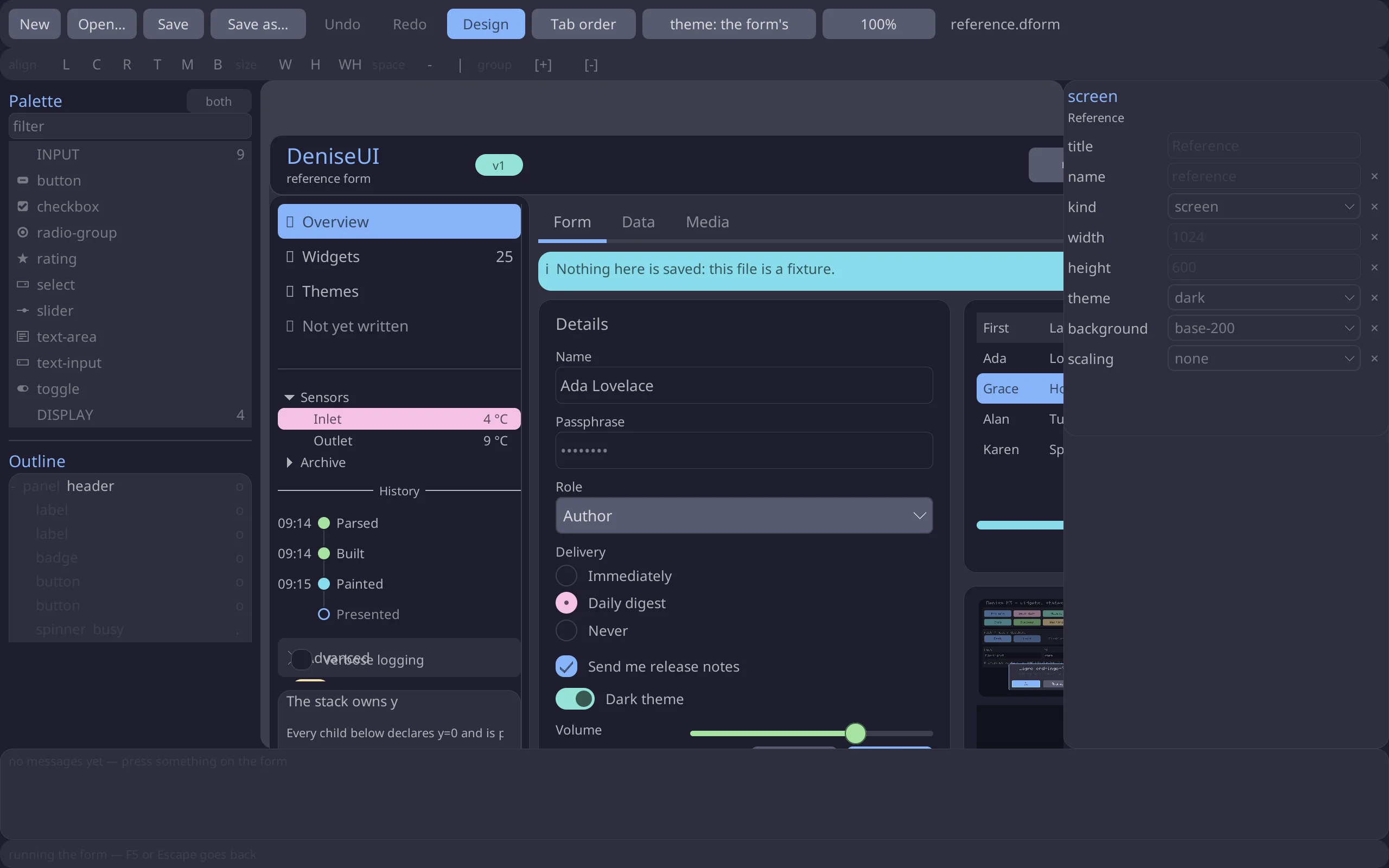Uncheck Send me release notes
The height and width of the screenshot is (868, 1389).
click(566, 666)
